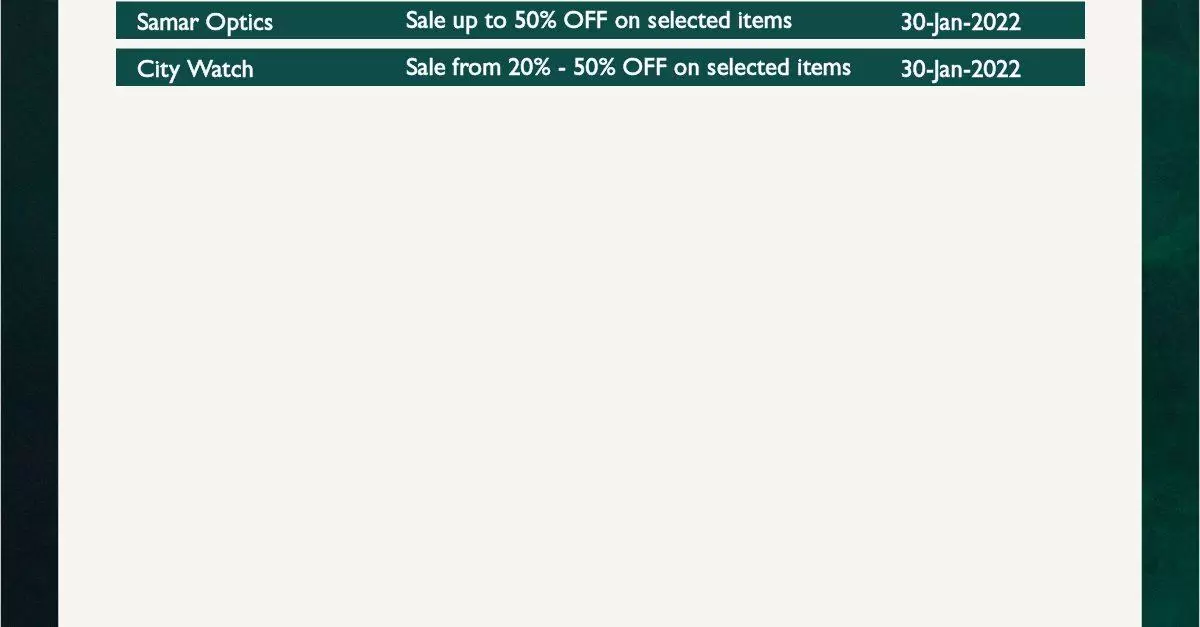The height and width of the screenshot is (627, 1200).
Task: Click 'up to' in the Samar Optics offer
Action: coord(480,21)
